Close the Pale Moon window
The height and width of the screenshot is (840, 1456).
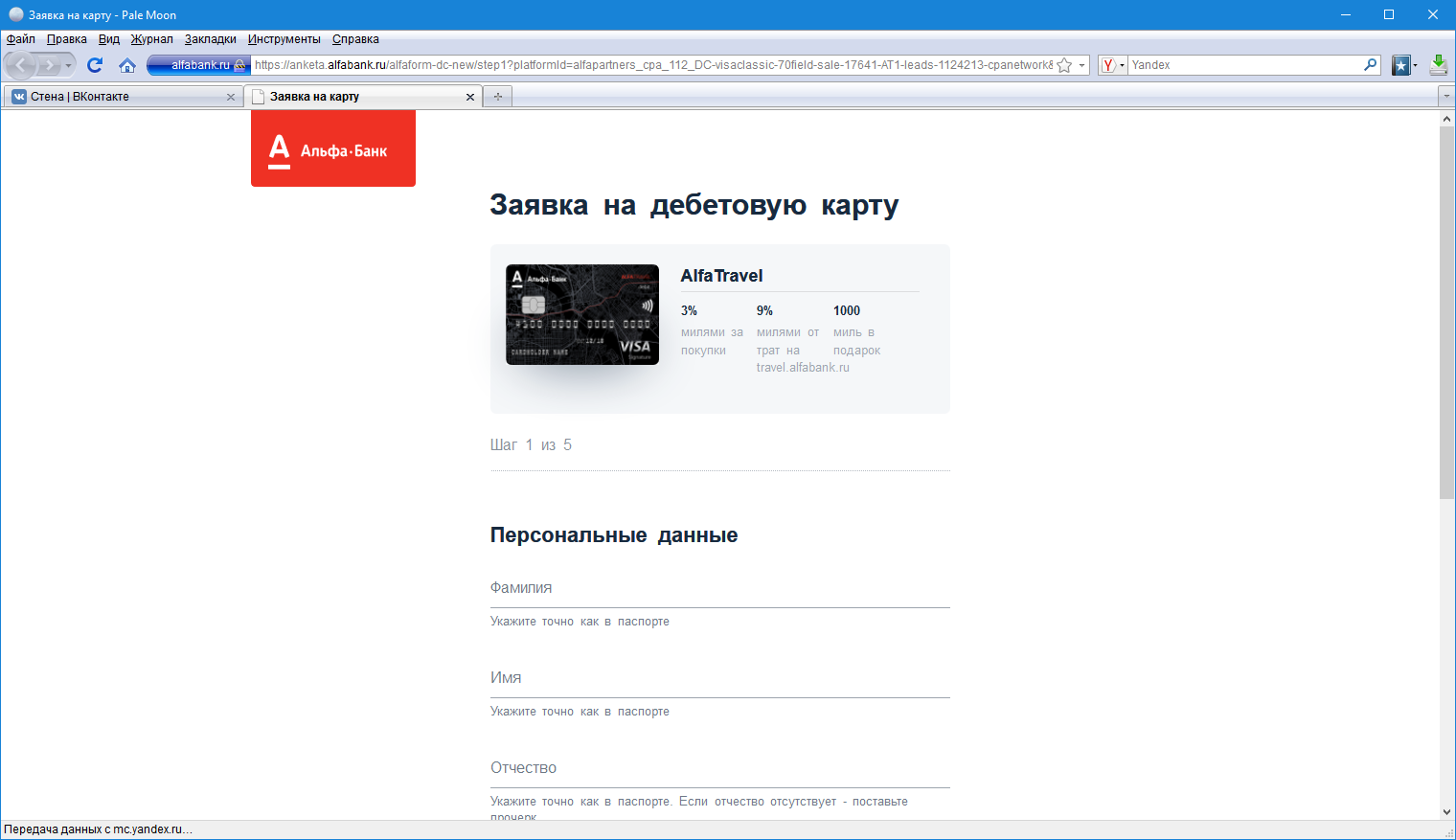click(x=1433, y=14)
